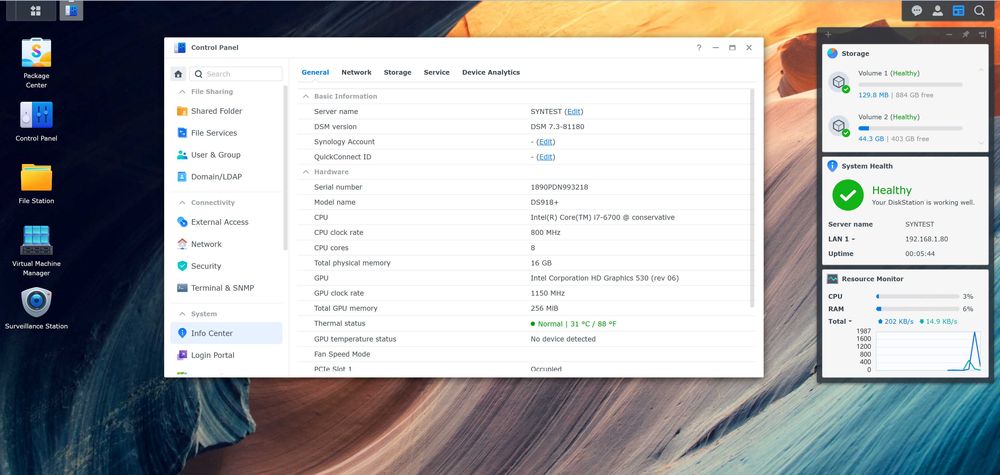Click the Info Center icon
Image resolution: width=1000 pixels, height=475 pixels.
click(182, 333)
